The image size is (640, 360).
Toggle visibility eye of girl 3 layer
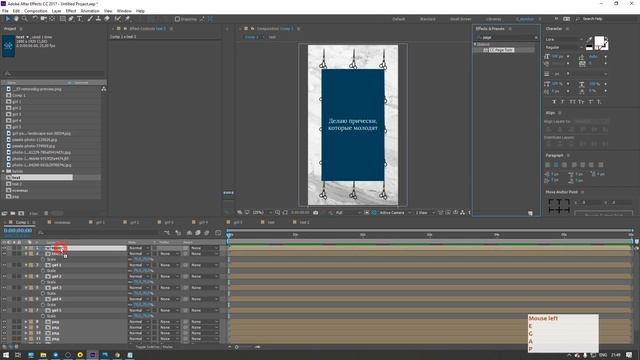[4, 288]
